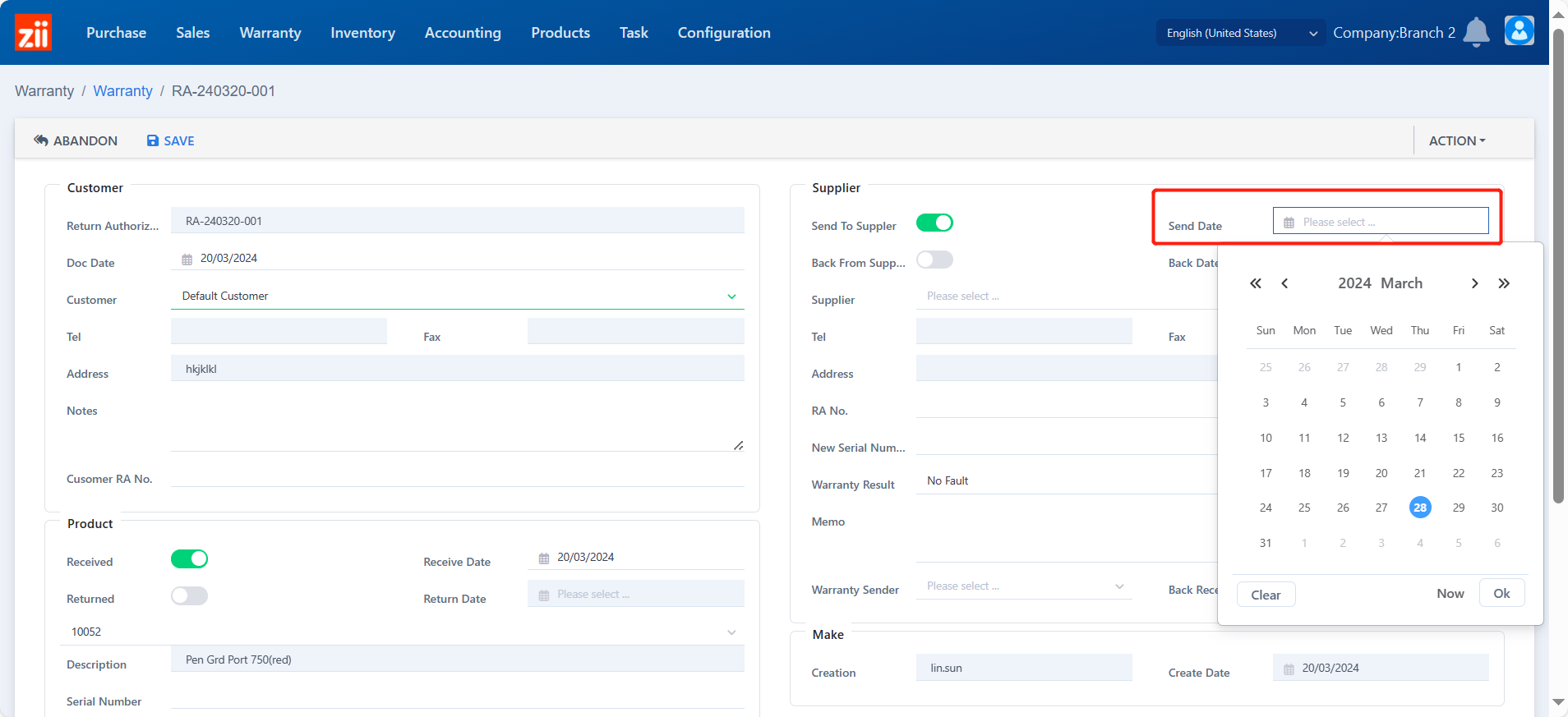Click the scrollbar down arrow
Viewport: 1568px width, 717px height.
click(x=1558, y=702)
